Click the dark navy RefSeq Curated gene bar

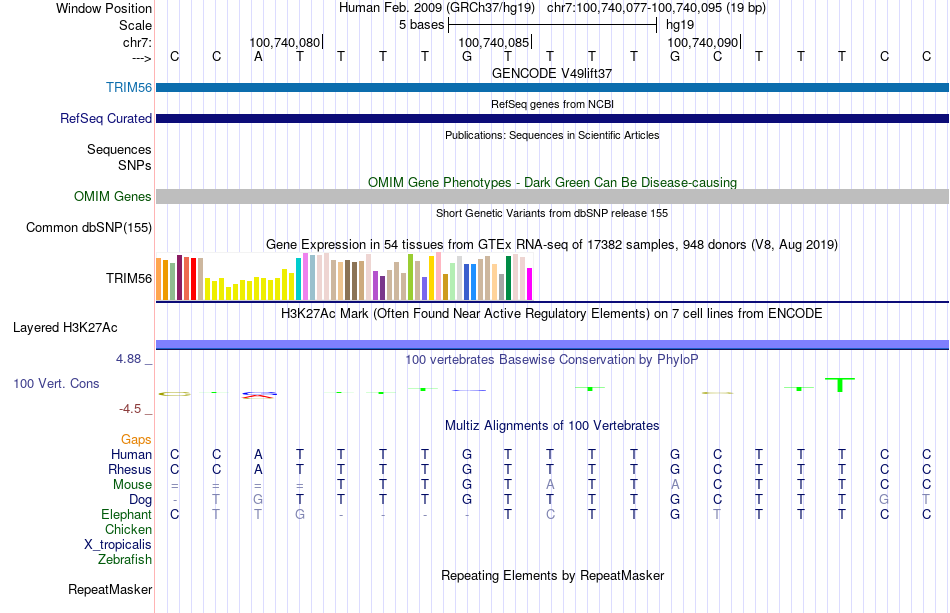click(x=553, y=118)
